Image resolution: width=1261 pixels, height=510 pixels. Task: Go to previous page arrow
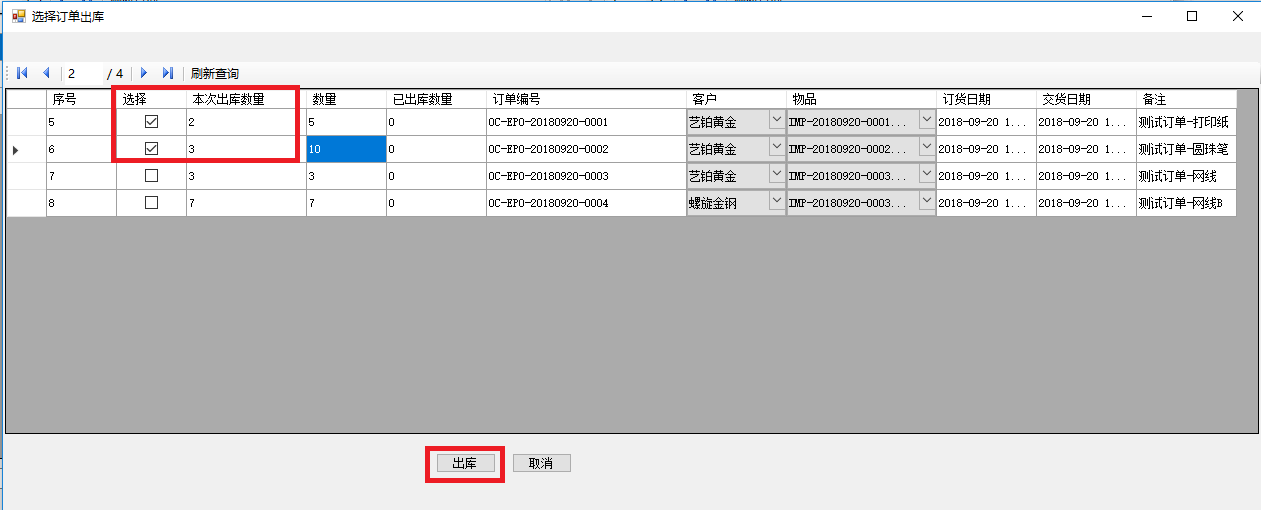(x=46, y=73)
